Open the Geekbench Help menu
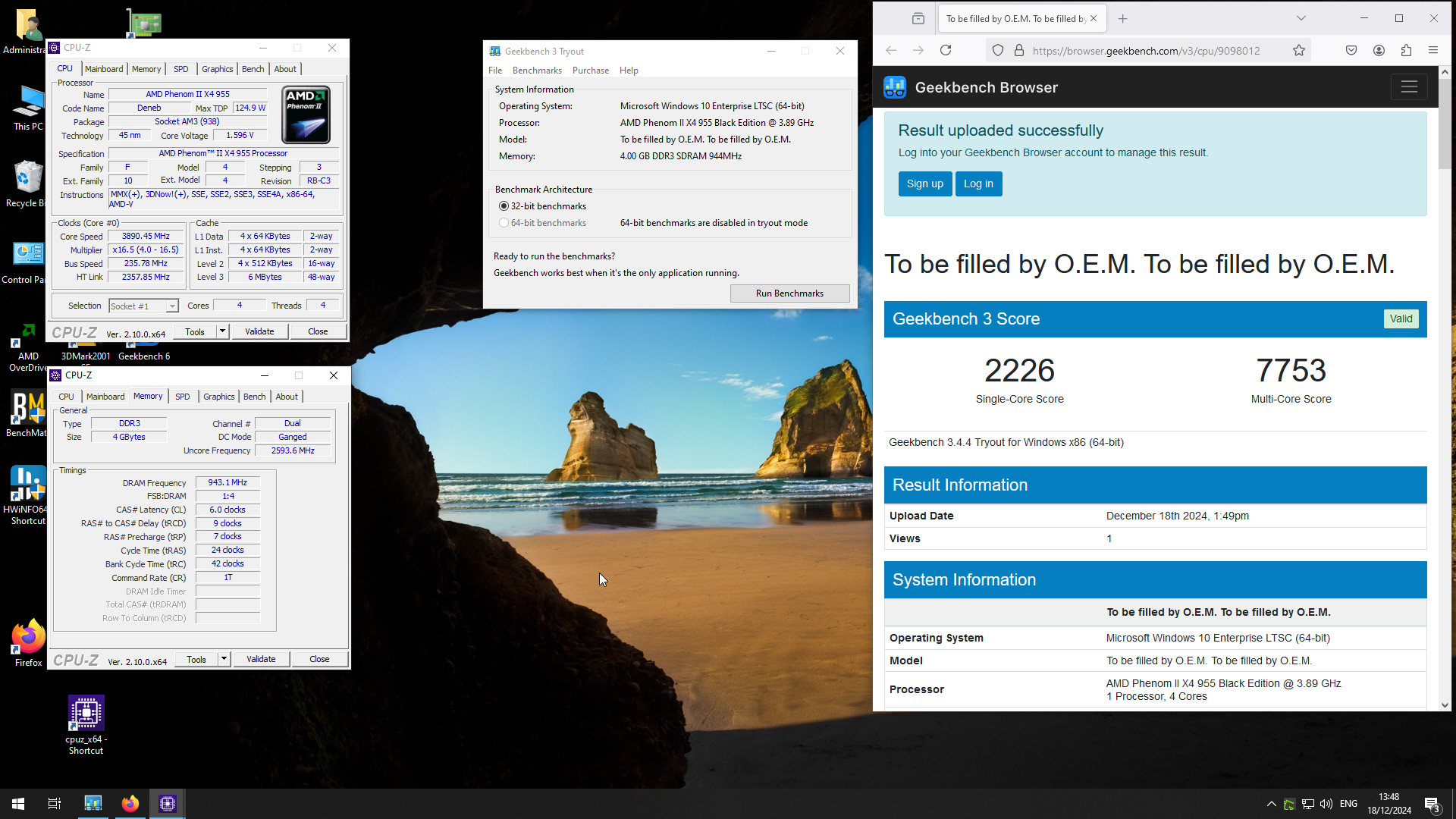Viewport: 1456px width, 819px height. pos(629,71)
